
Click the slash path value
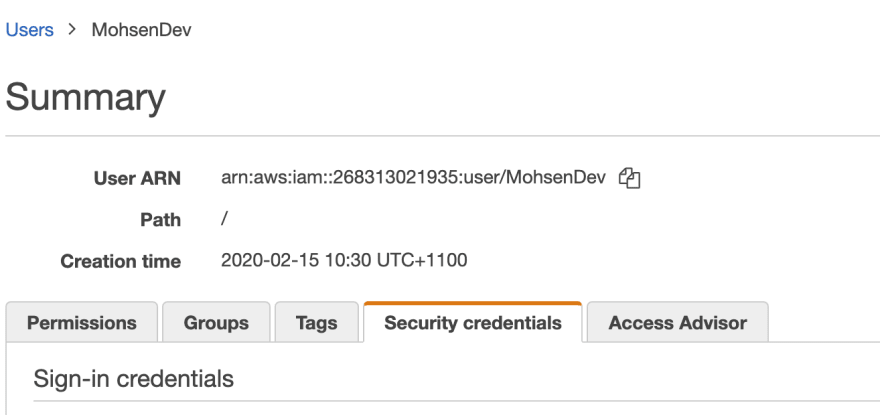[x=224, y=219]
